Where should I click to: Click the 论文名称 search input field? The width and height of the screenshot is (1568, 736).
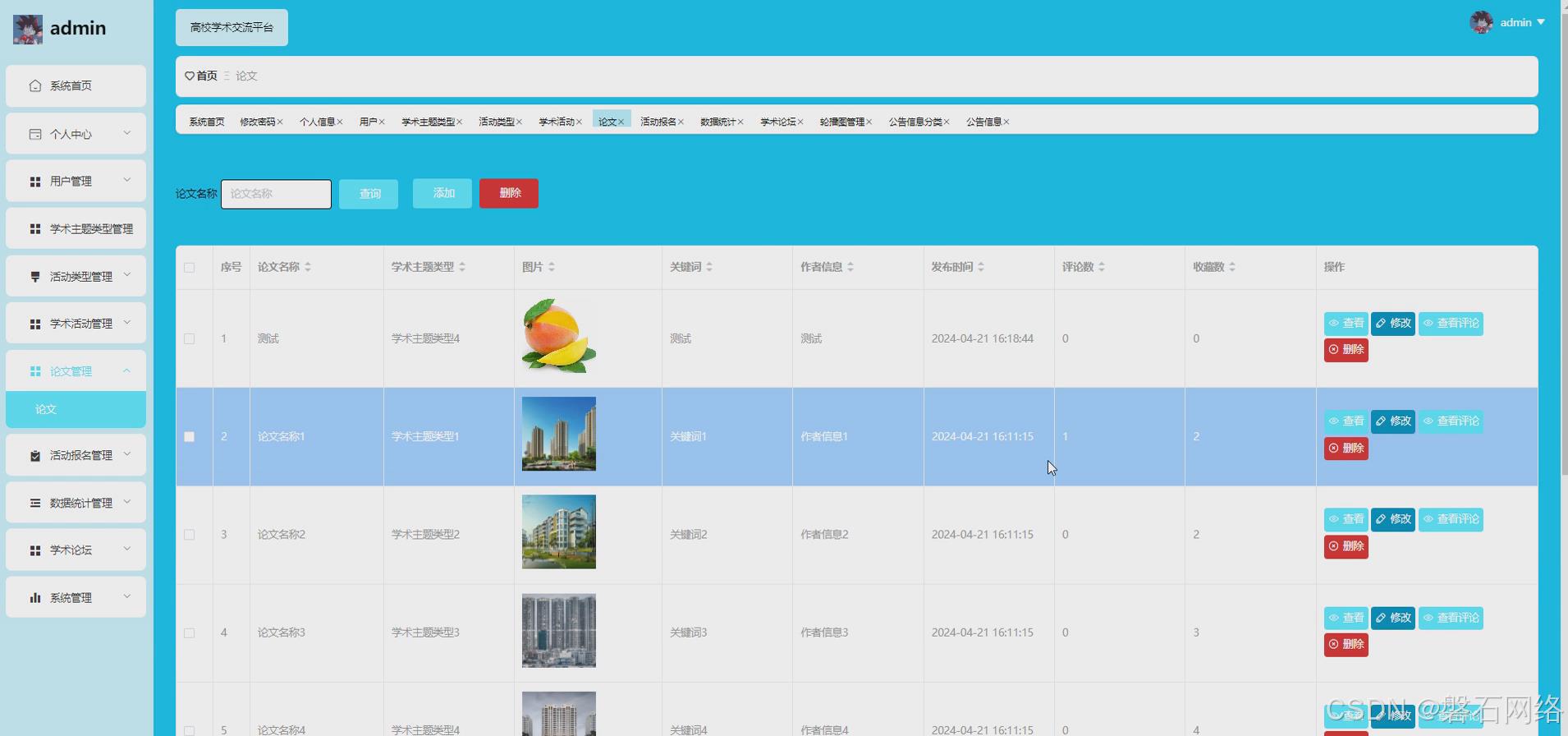point(276,194)
